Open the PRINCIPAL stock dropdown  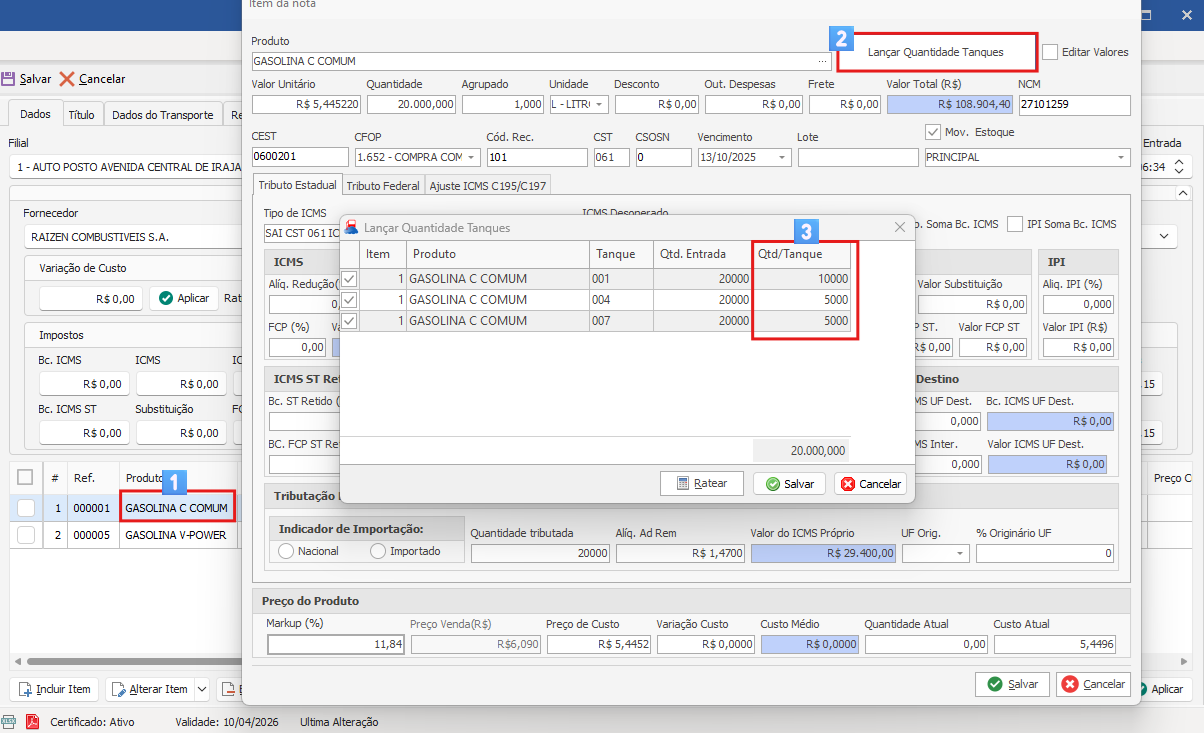coord(1120,157)
